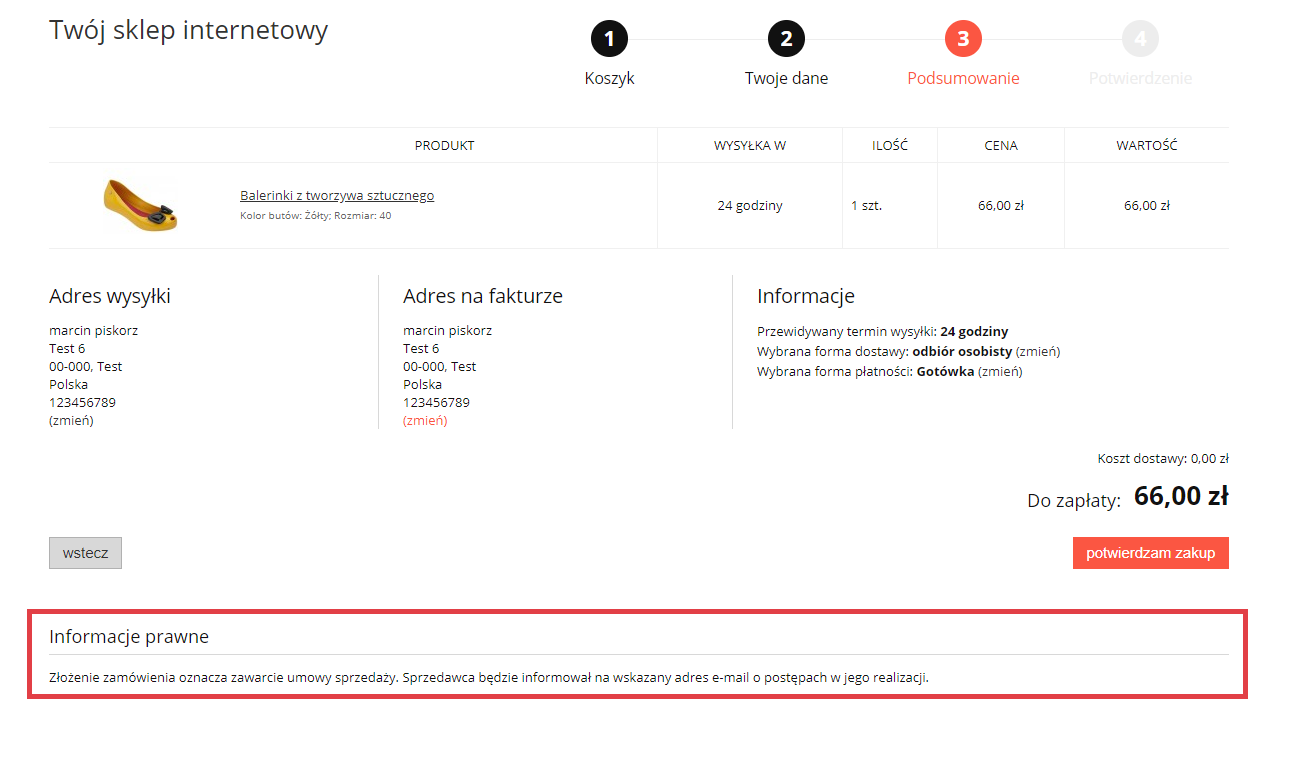Image resolution: width=1291 pixels, height=765 pixels.
Task: Open the yellow ballerina shoe thumbnail
Action: tap(141, 204)
